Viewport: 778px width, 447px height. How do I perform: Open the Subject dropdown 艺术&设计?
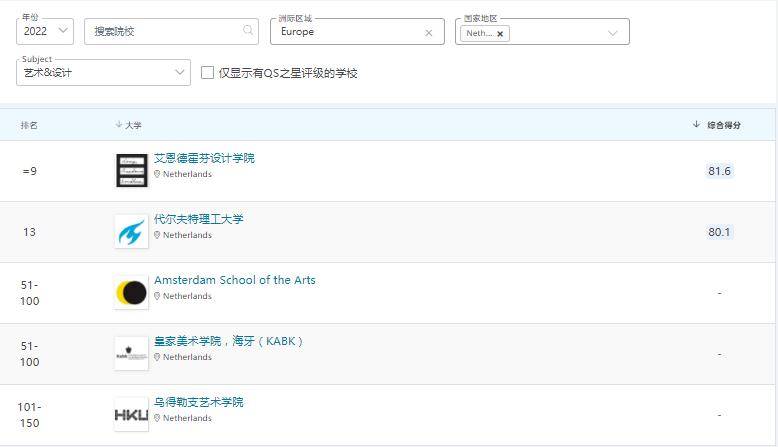(103, 72)
